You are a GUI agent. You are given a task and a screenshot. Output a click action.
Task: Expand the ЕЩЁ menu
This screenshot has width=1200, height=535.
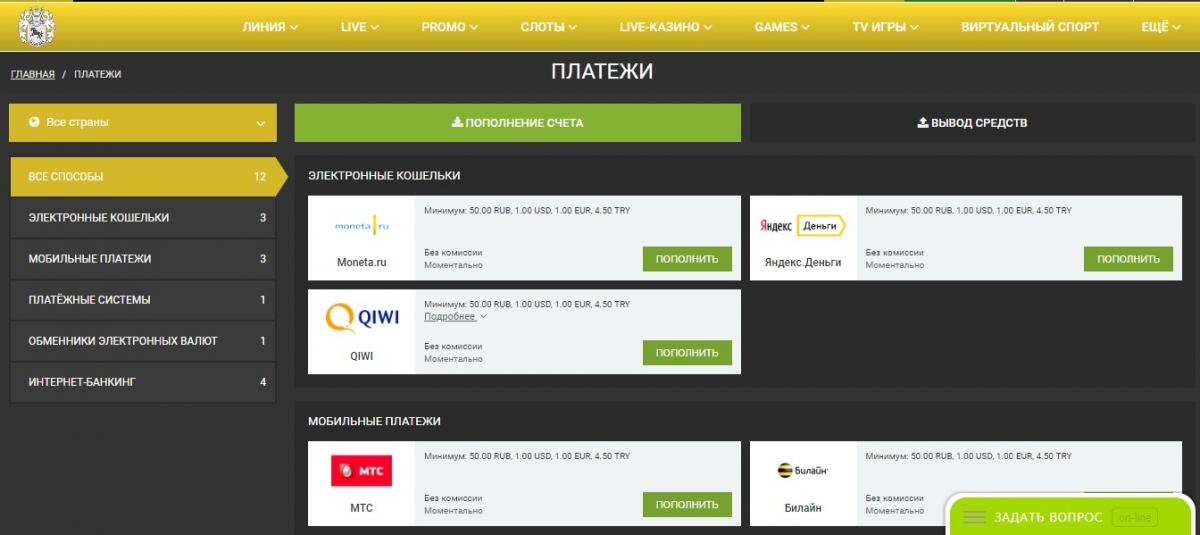pyautogui.click(x=1161, y=27)
